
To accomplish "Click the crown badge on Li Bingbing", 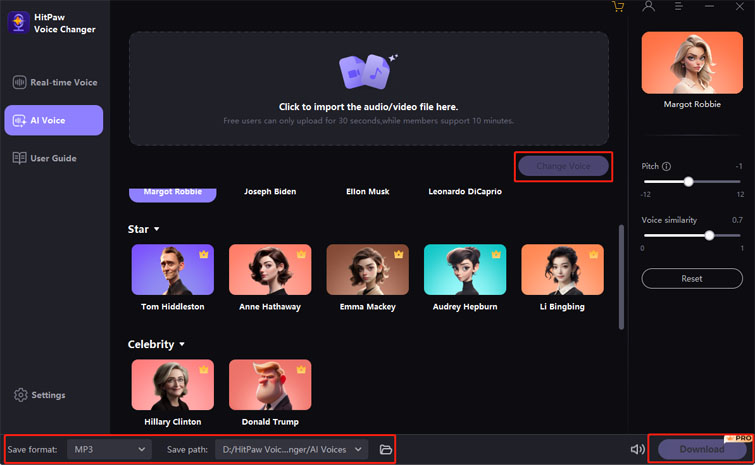I will click(593, 254).
